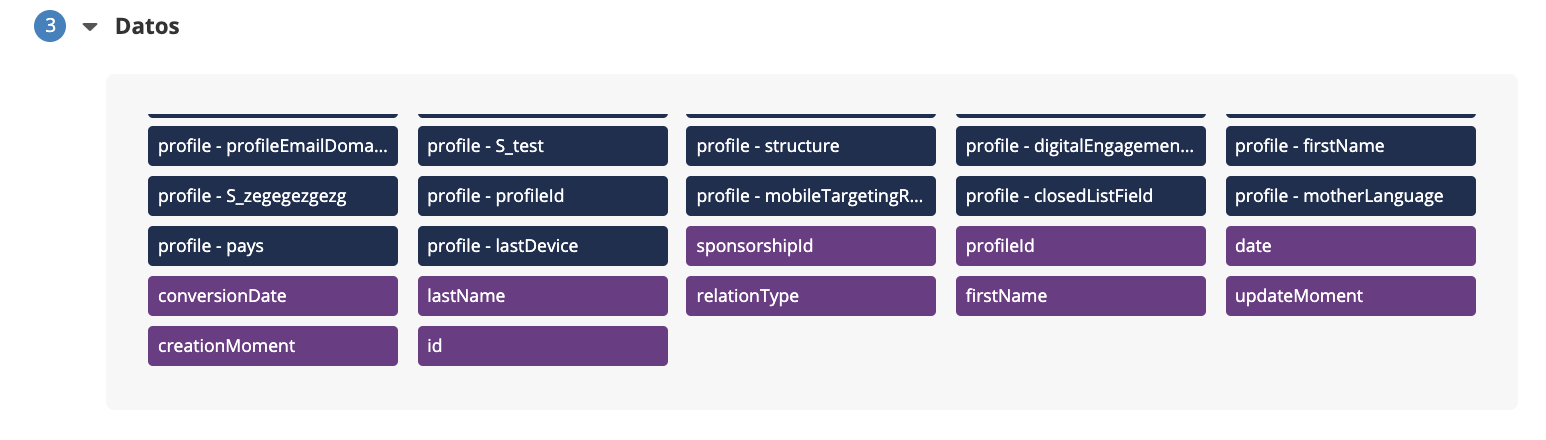Choose the updateMoment chip
Viewport: 1546px width, 440px height.
[1350, 296]
